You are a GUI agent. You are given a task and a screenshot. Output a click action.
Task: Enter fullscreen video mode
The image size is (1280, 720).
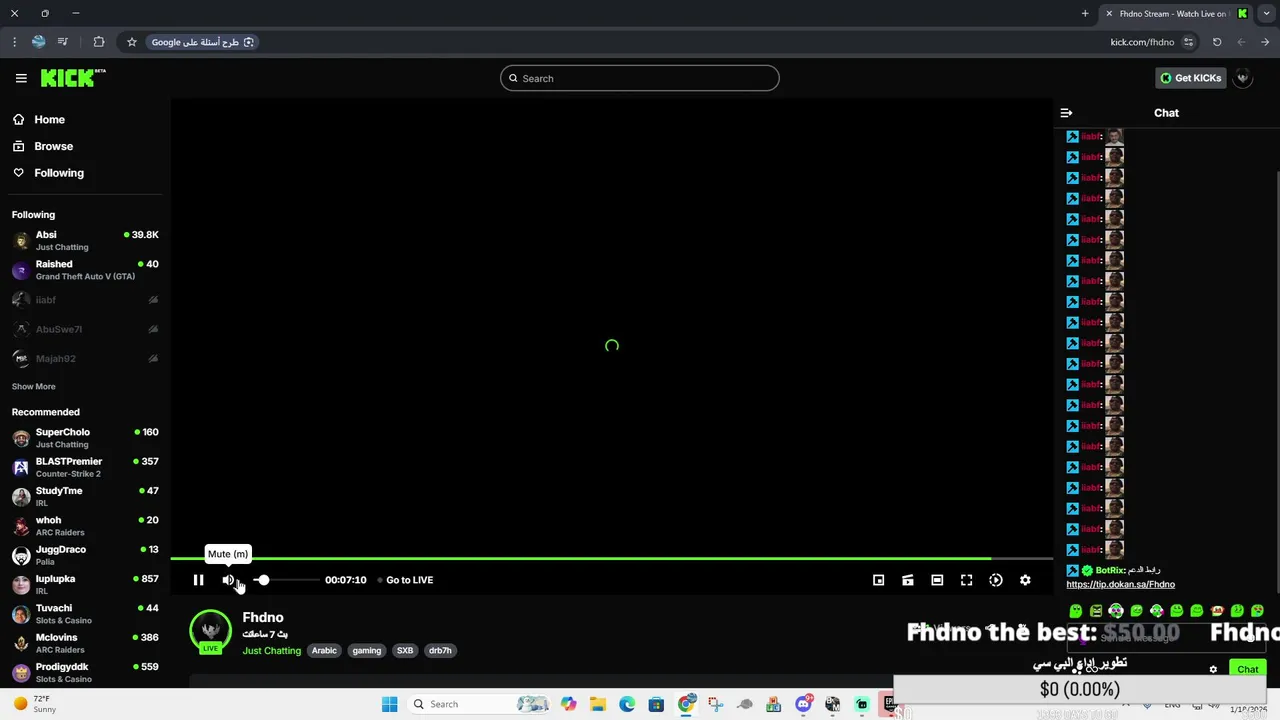coord(966,580)
